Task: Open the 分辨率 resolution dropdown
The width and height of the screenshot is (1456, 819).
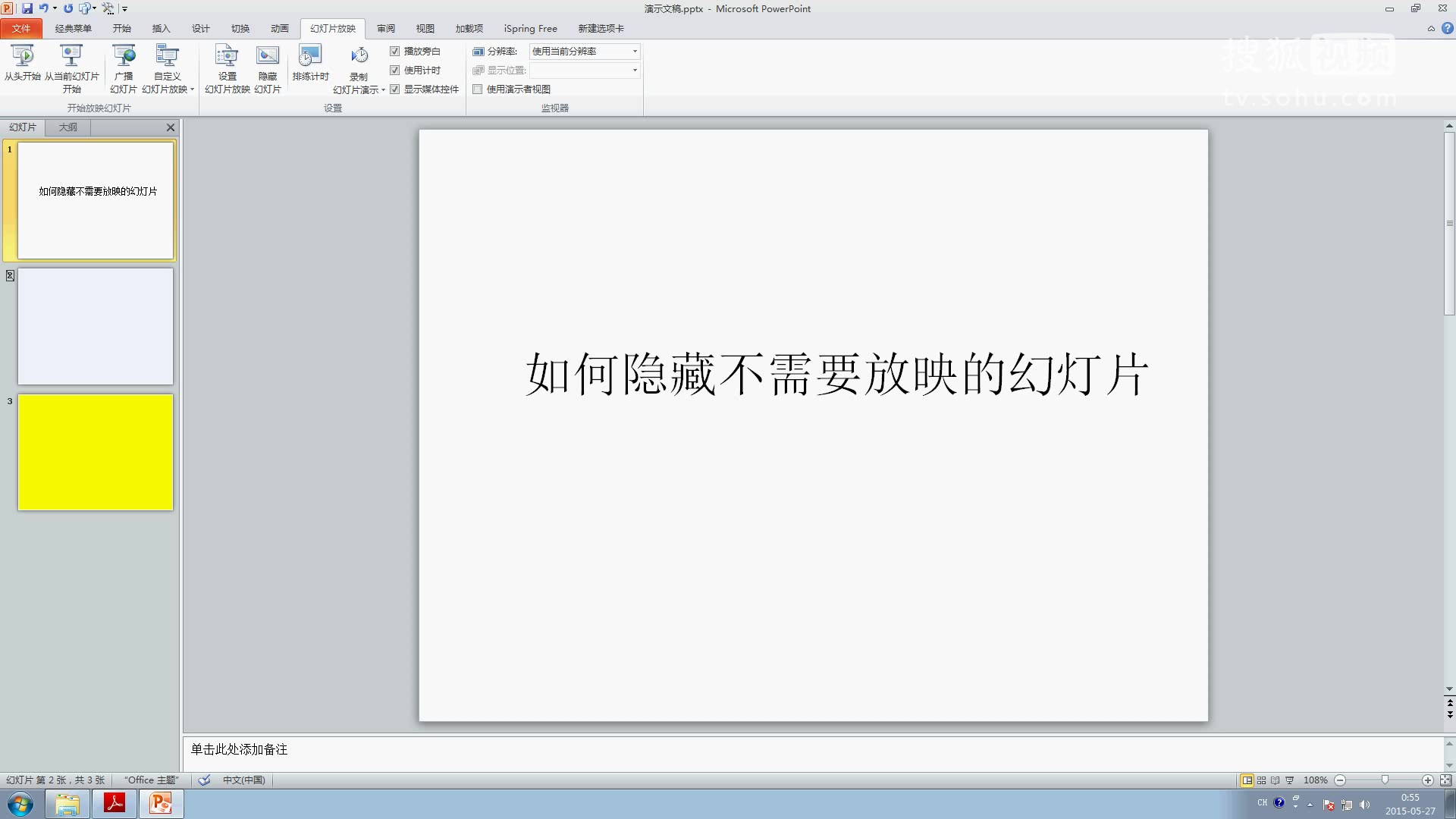Action: [634, 51]
